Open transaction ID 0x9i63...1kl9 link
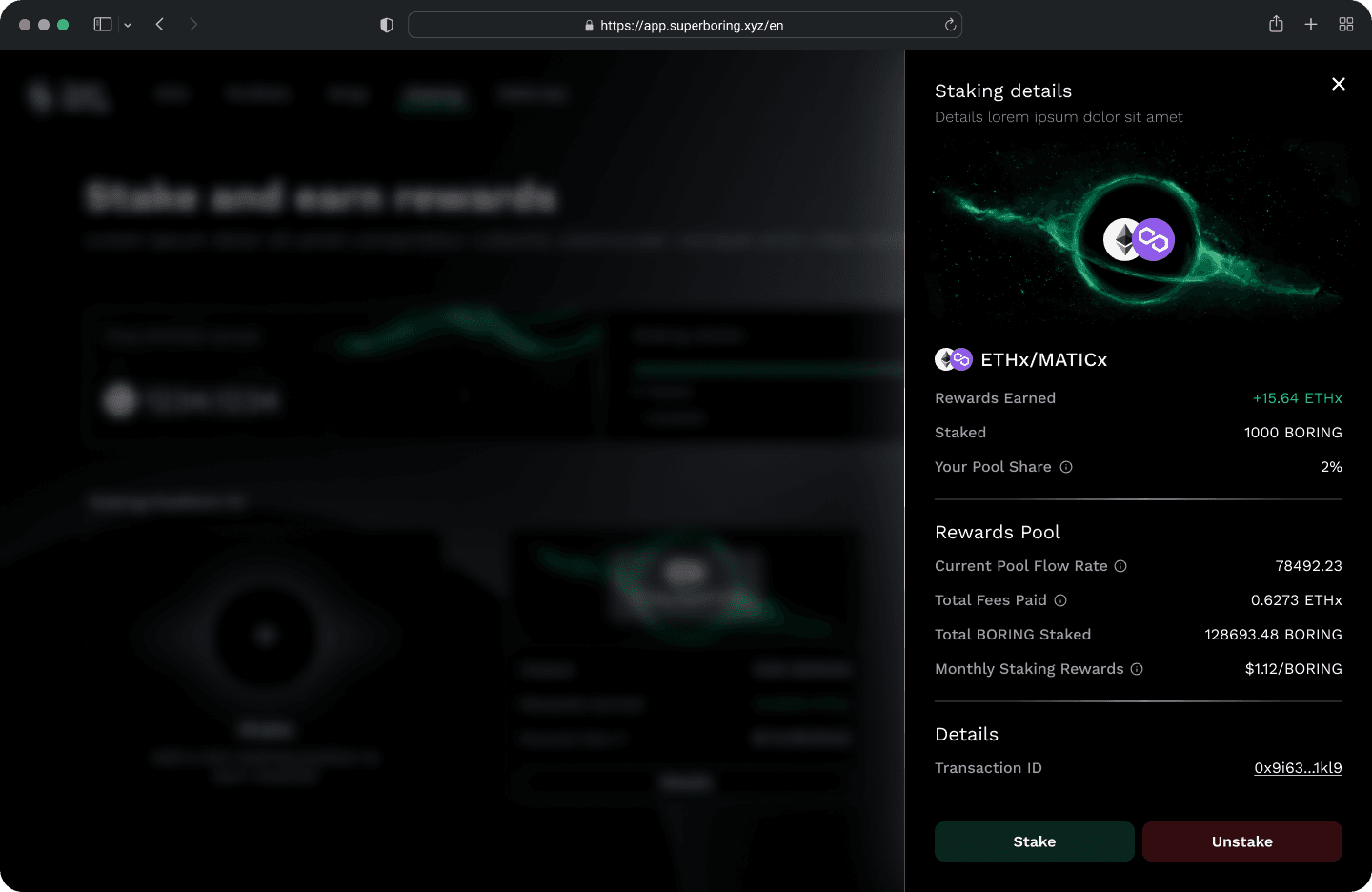Viewport: 1372px width, 892px height. pos(1298,768)
